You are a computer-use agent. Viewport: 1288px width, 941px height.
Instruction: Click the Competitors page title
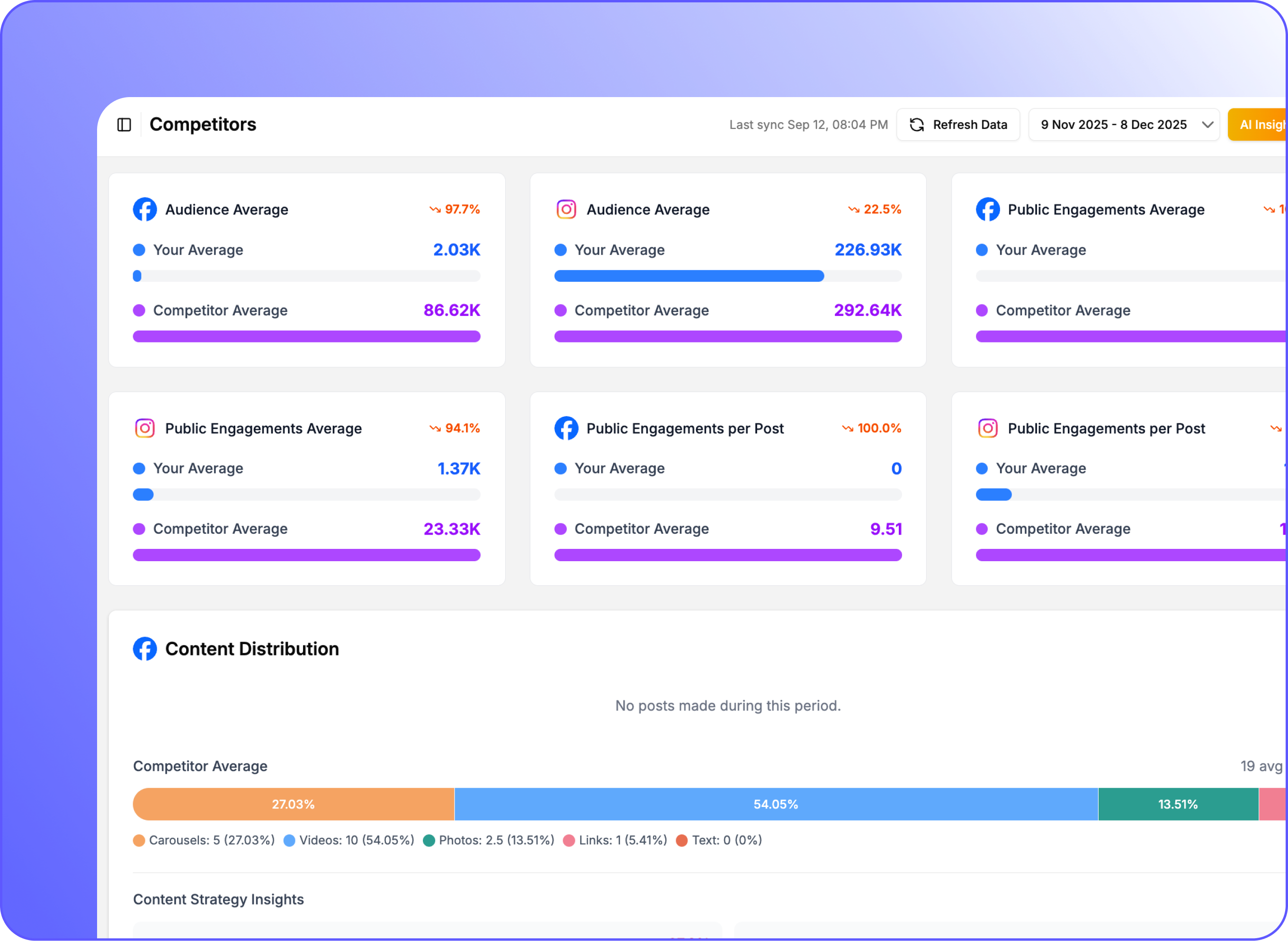(x=203, y=124)
